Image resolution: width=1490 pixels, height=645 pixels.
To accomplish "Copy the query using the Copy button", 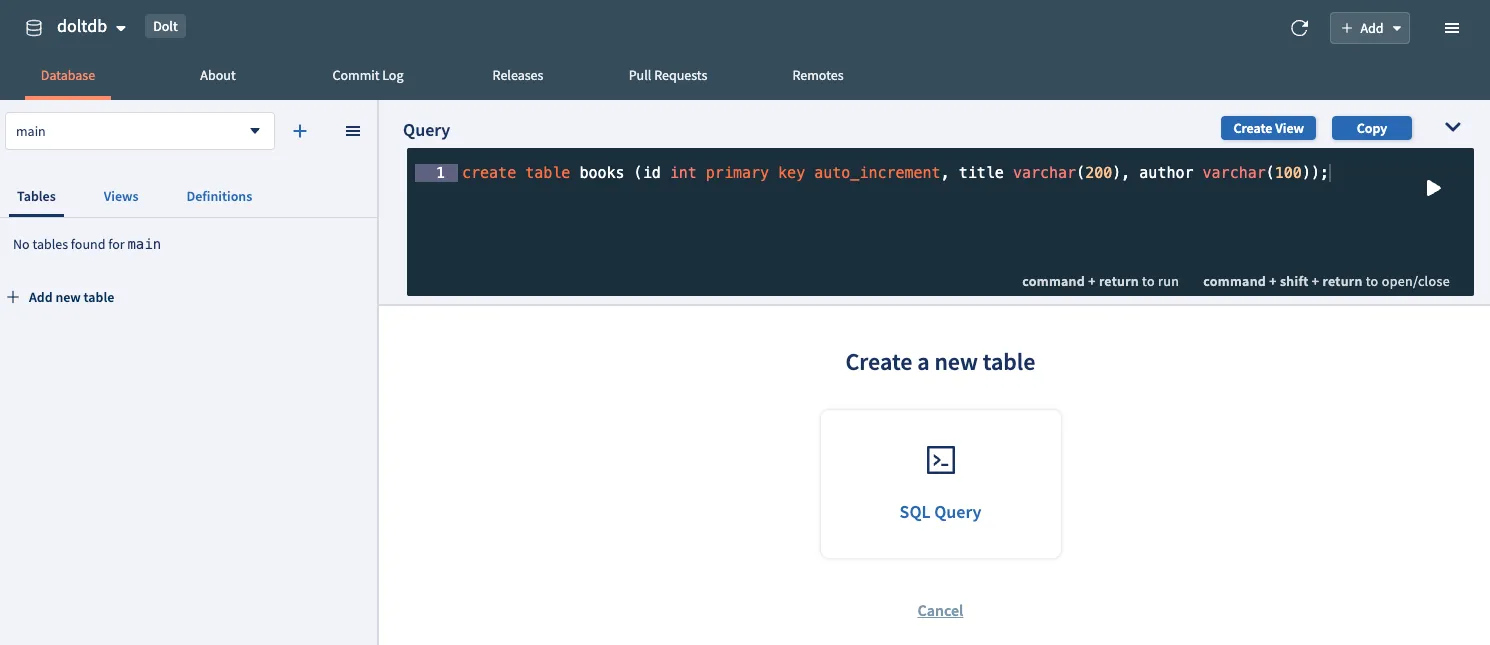I will click(x=1371, y=128).
